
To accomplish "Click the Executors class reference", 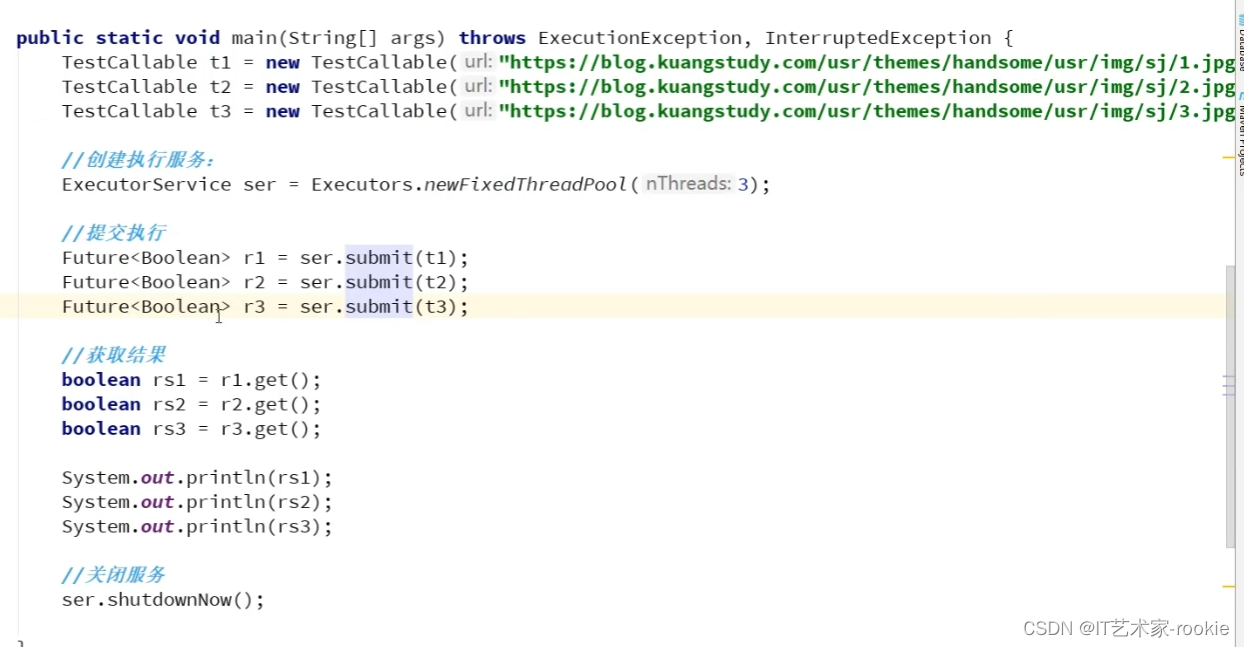I will coord(362,184).
